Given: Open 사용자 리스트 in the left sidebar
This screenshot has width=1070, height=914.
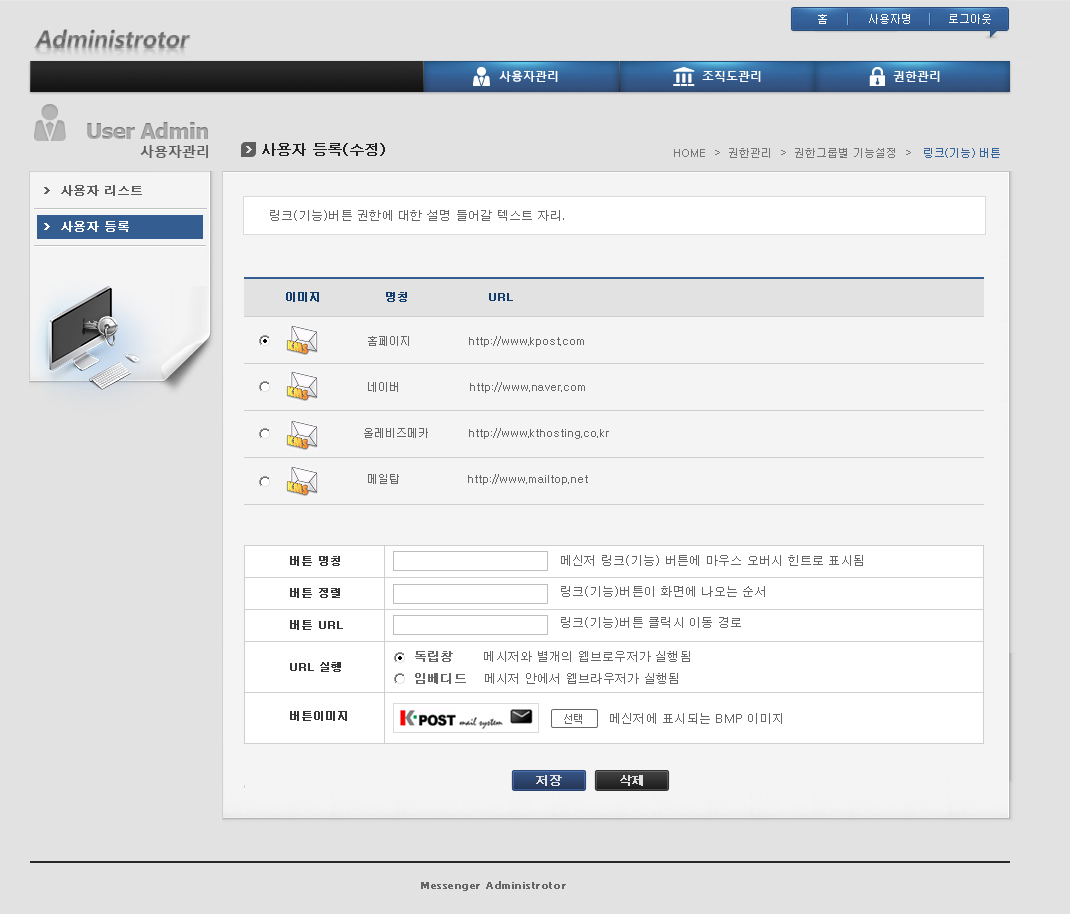Looking at the screenshot, I should (101, 190).
